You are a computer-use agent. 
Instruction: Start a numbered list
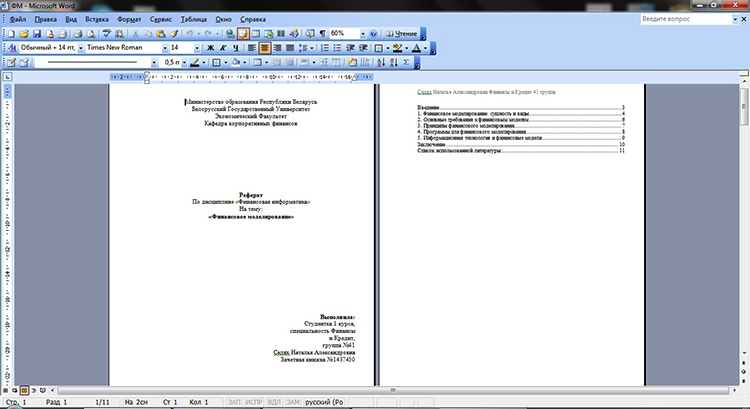(325, 48)
